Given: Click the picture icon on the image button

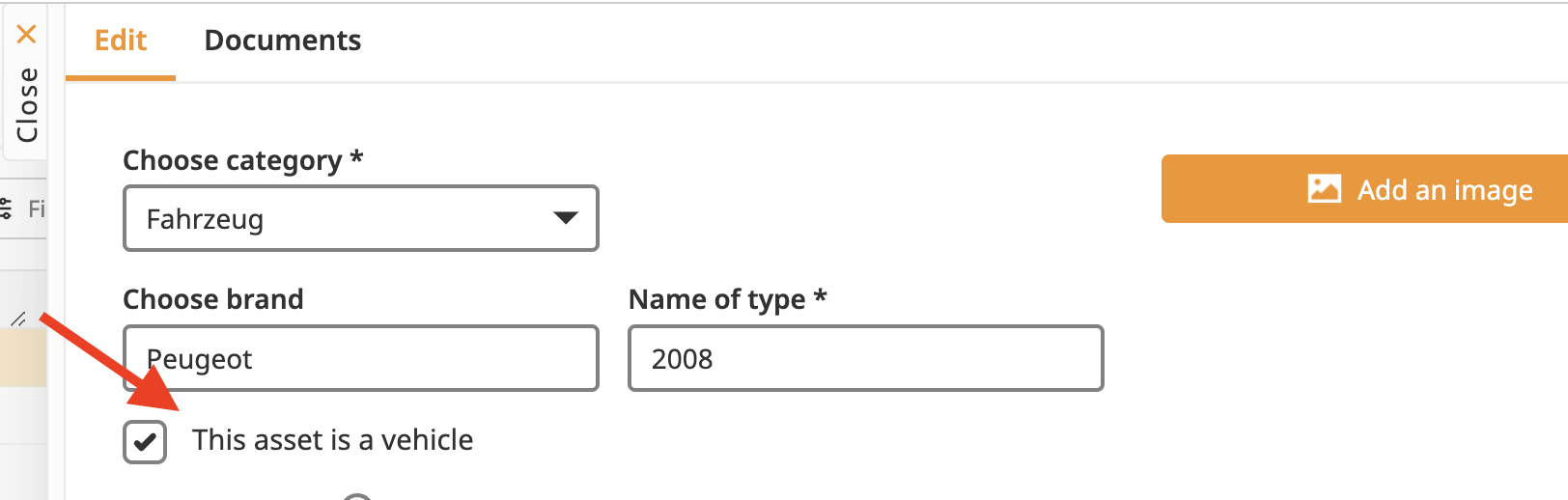Looking at the screenshot, I should (x=1324, y=189).
